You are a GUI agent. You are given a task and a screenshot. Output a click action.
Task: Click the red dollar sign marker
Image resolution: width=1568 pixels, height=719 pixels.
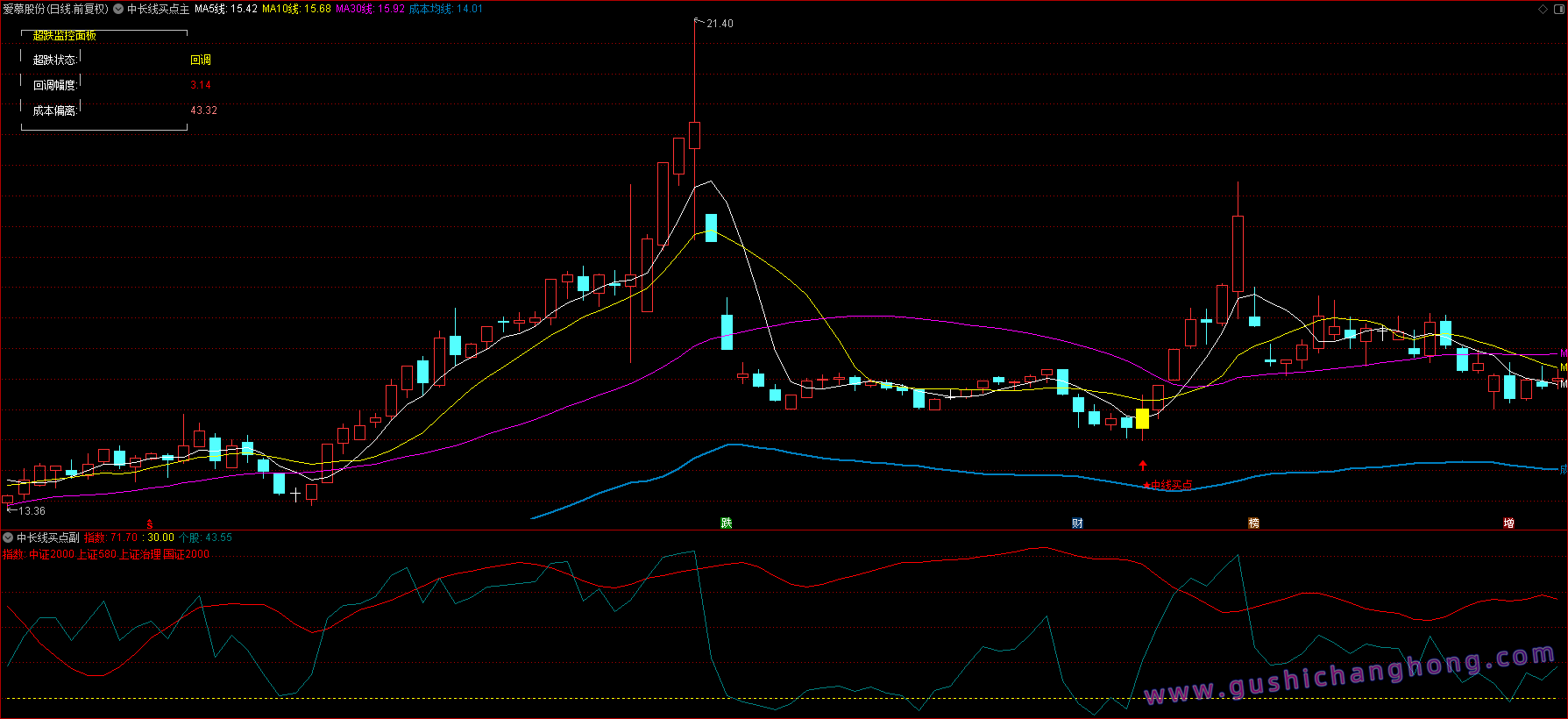tap(150, 523)
